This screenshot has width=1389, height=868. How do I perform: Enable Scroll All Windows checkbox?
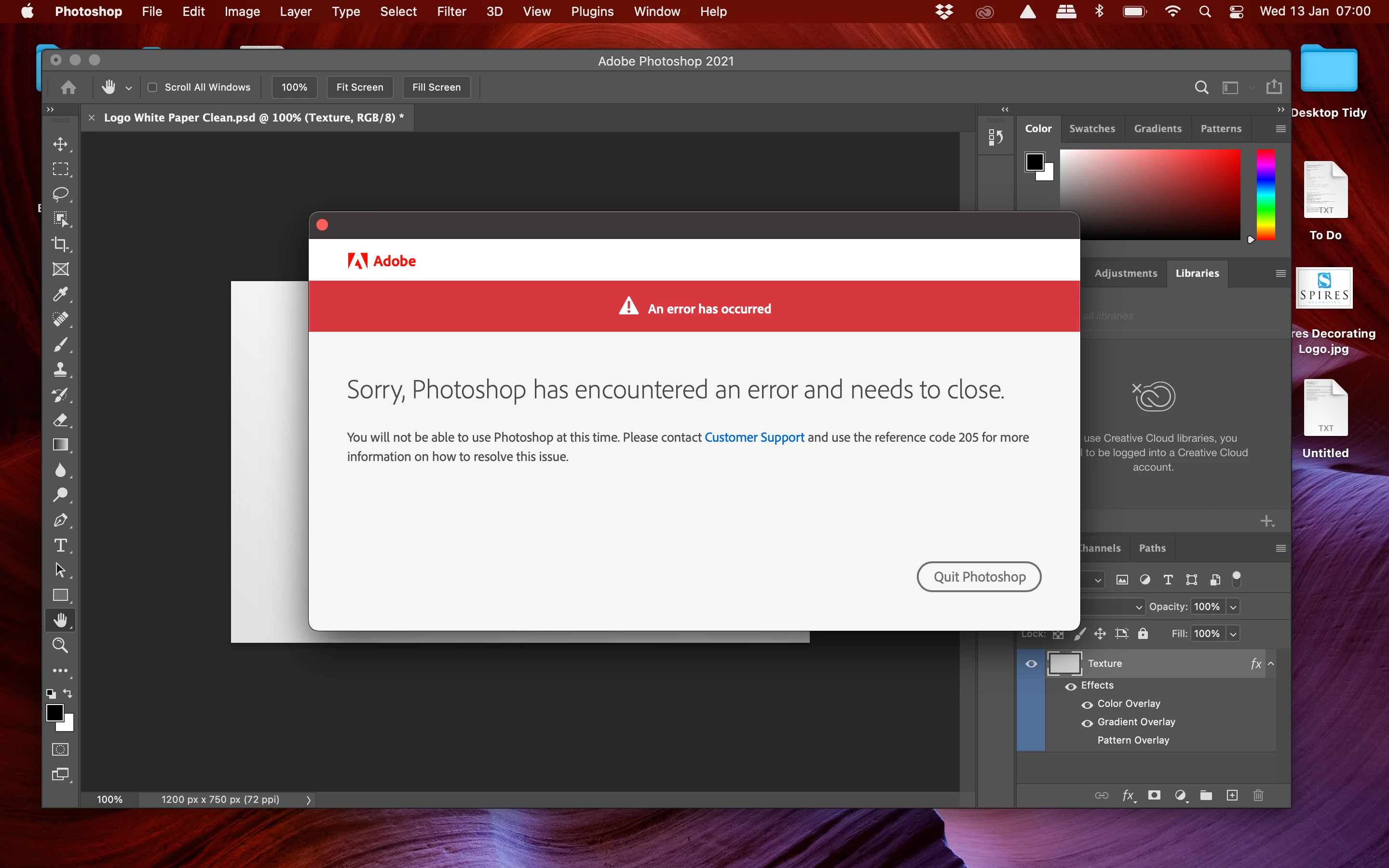pos(153,87)
